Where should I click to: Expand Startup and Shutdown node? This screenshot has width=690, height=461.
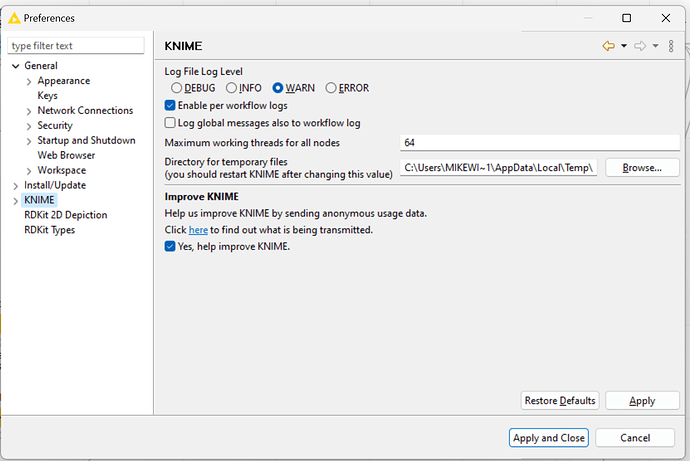pos(29,141)
